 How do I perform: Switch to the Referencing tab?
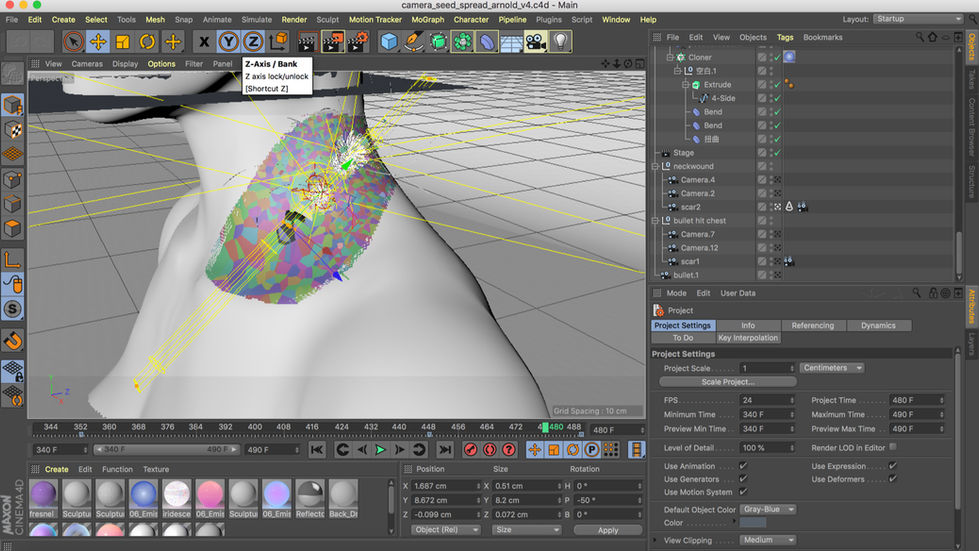click(x=812, y=326)
